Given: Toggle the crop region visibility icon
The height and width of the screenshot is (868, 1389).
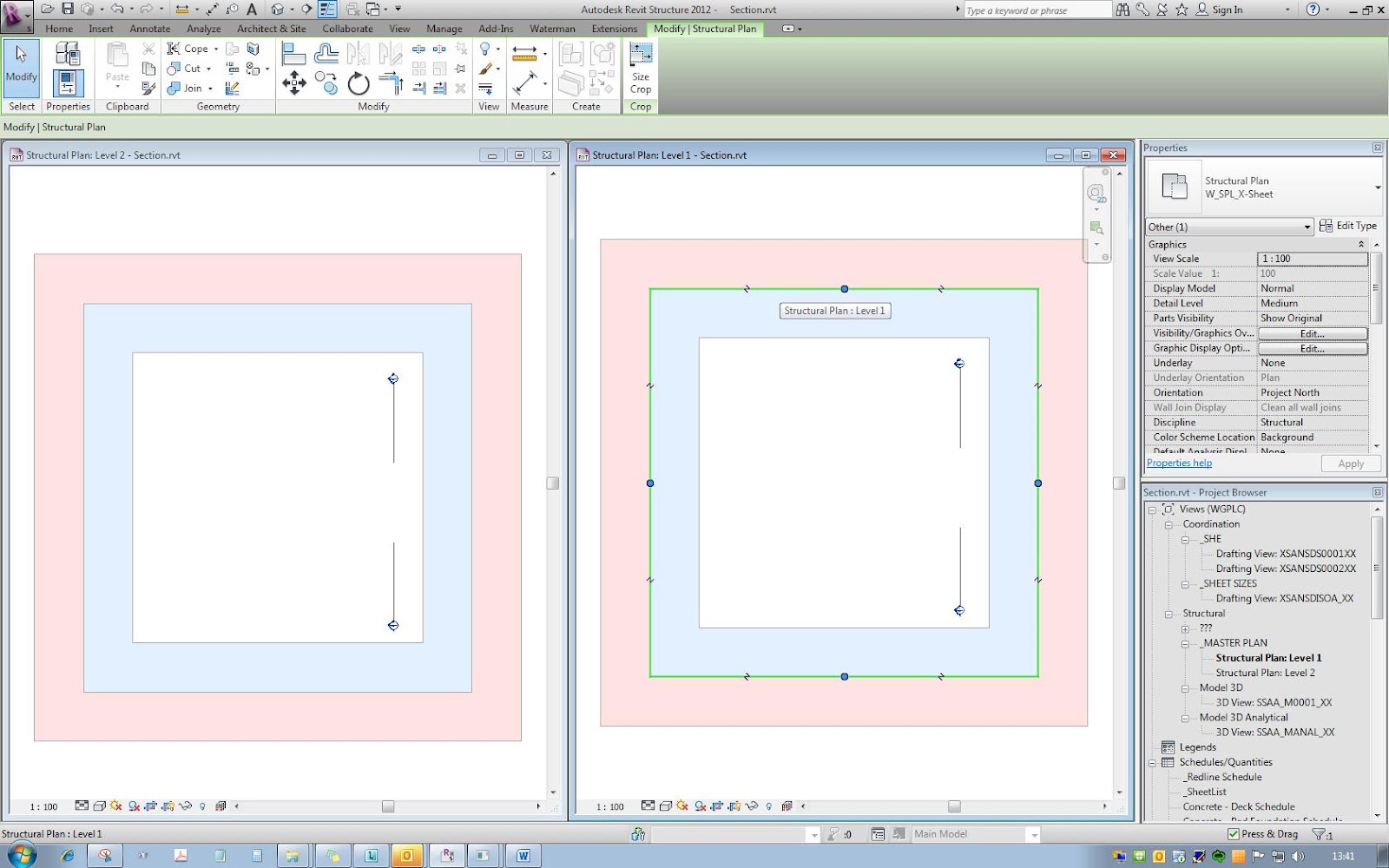Looking at the screenshot, I should 732,806.
